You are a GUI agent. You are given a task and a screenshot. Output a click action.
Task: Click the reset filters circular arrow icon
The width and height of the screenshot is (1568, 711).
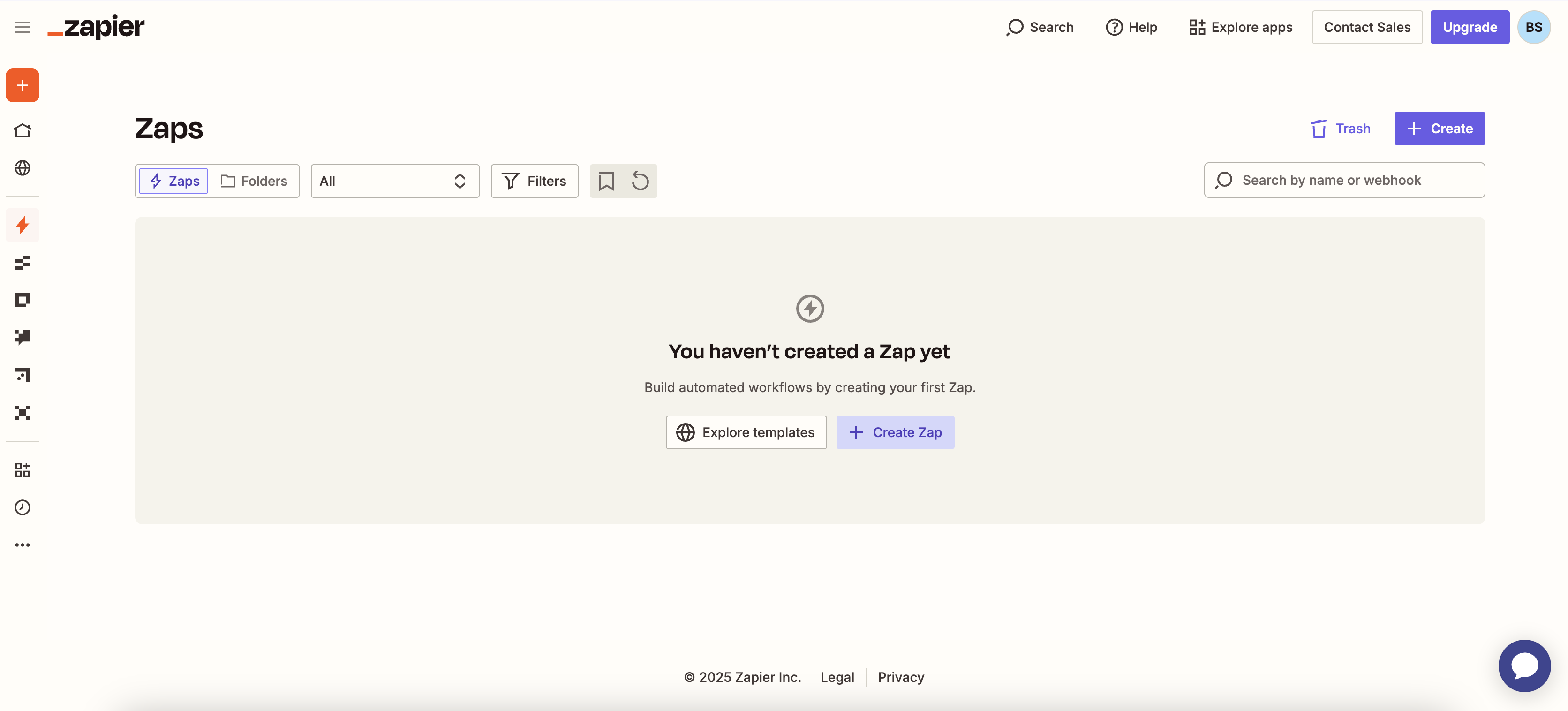[640, 181]
